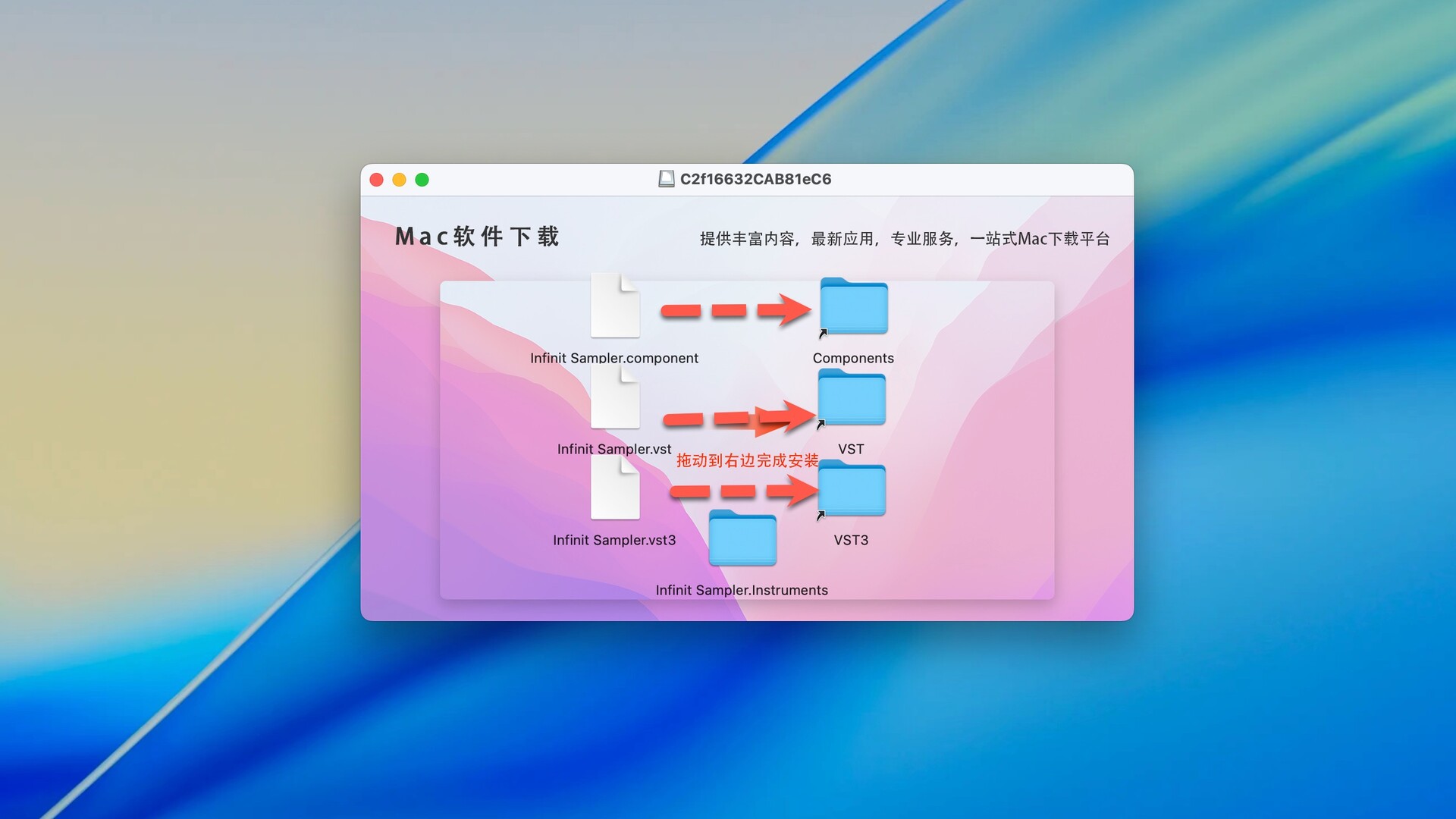This screenshot has height=819, width=1456.
Task: Click the disk proxy icon in title bar
Action: click(666, 179)
